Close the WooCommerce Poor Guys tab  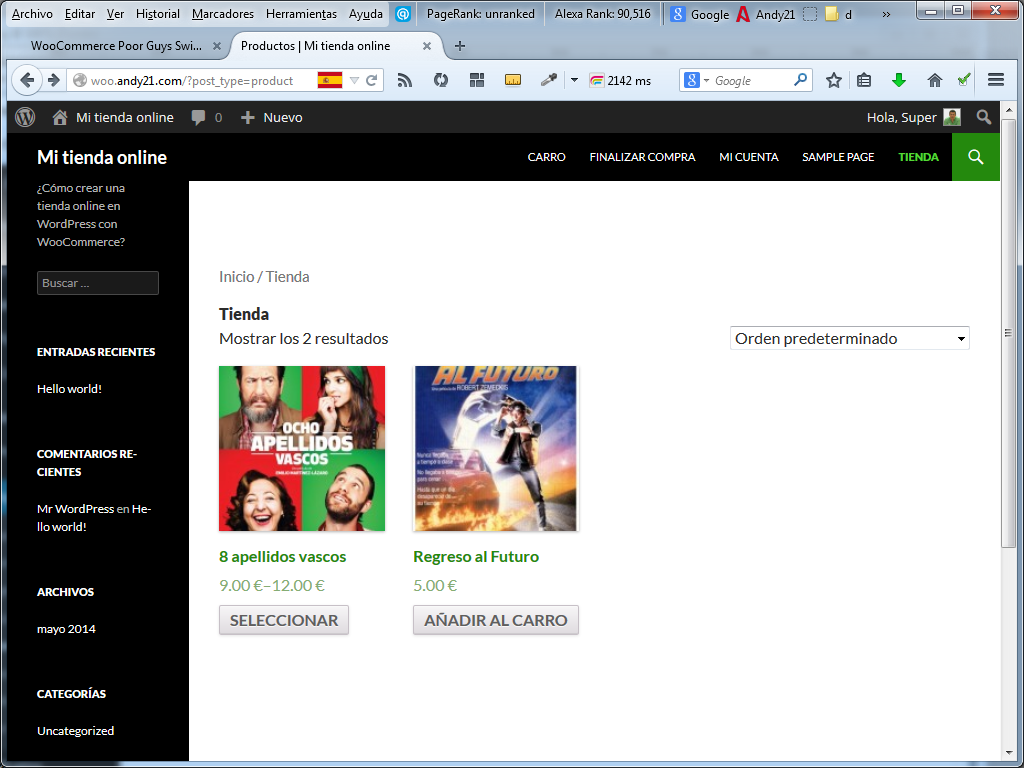point(217,46)
